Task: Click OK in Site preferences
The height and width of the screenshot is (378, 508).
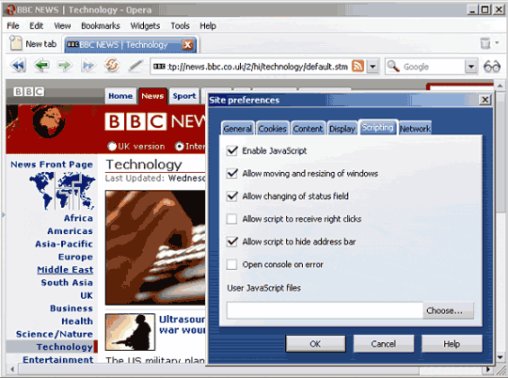Action: (315, 344)
